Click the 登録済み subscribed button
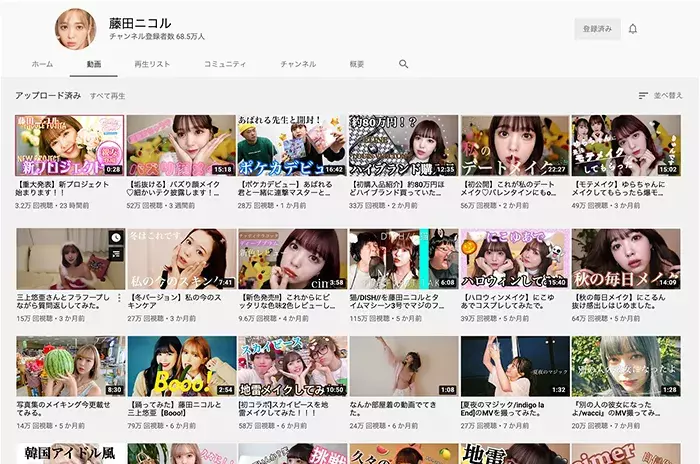This screenshot has height=464, width=700. pos(597,29)
